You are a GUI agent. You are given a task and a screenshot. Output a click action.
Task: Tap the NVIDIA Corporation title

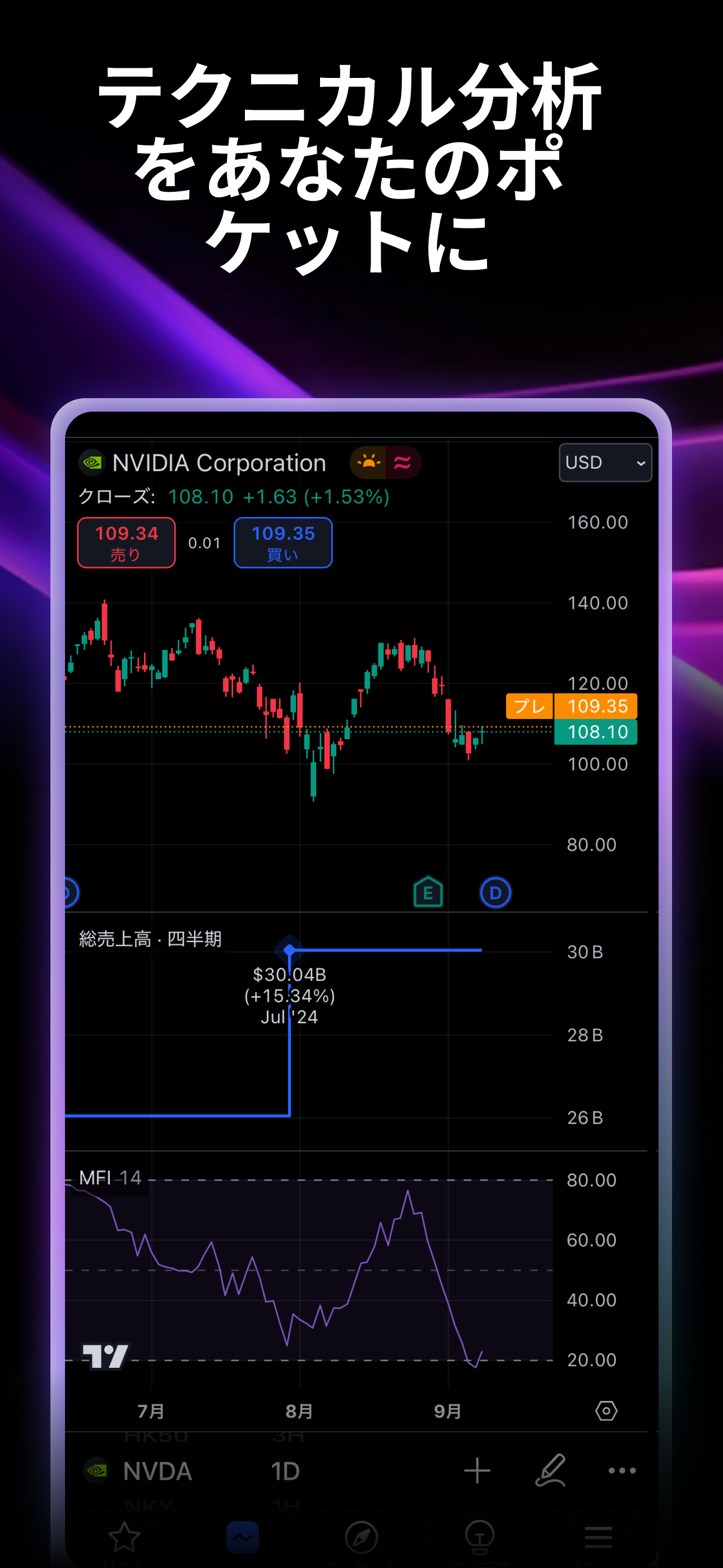(x=219, y=463)
